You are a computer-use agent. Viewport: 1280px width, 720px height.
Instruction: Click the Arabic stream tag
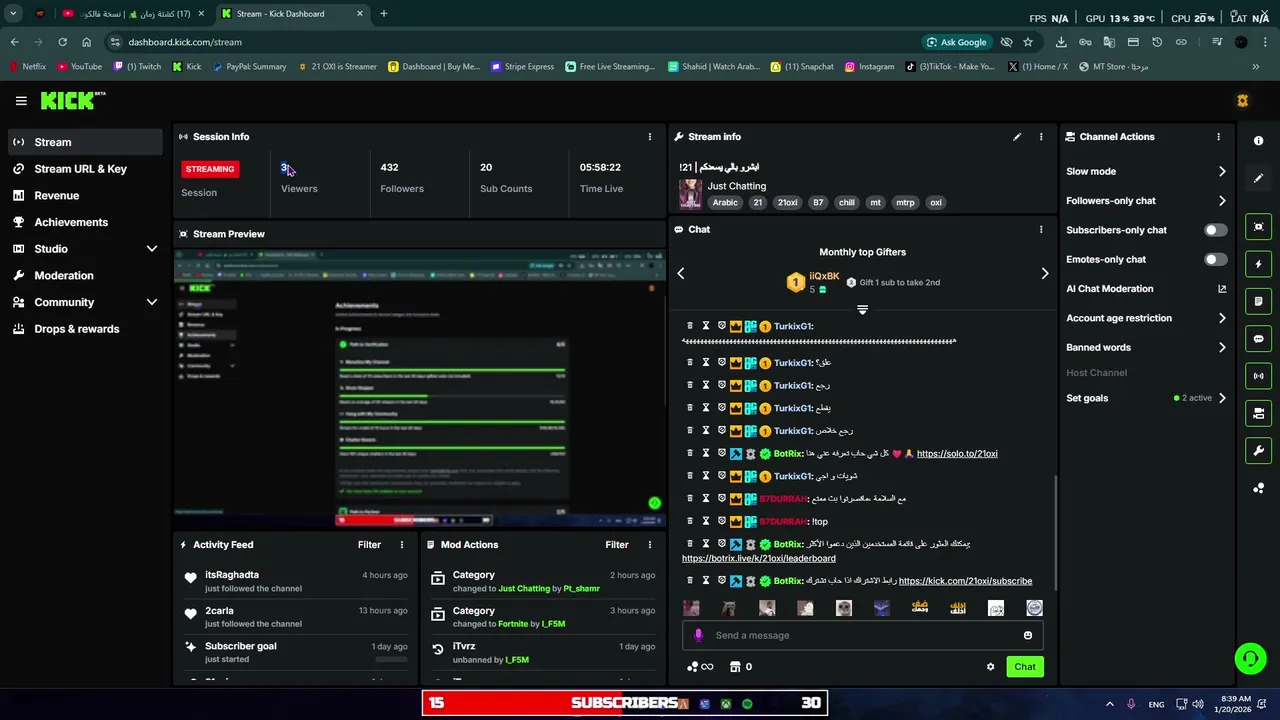click(725, 202)
